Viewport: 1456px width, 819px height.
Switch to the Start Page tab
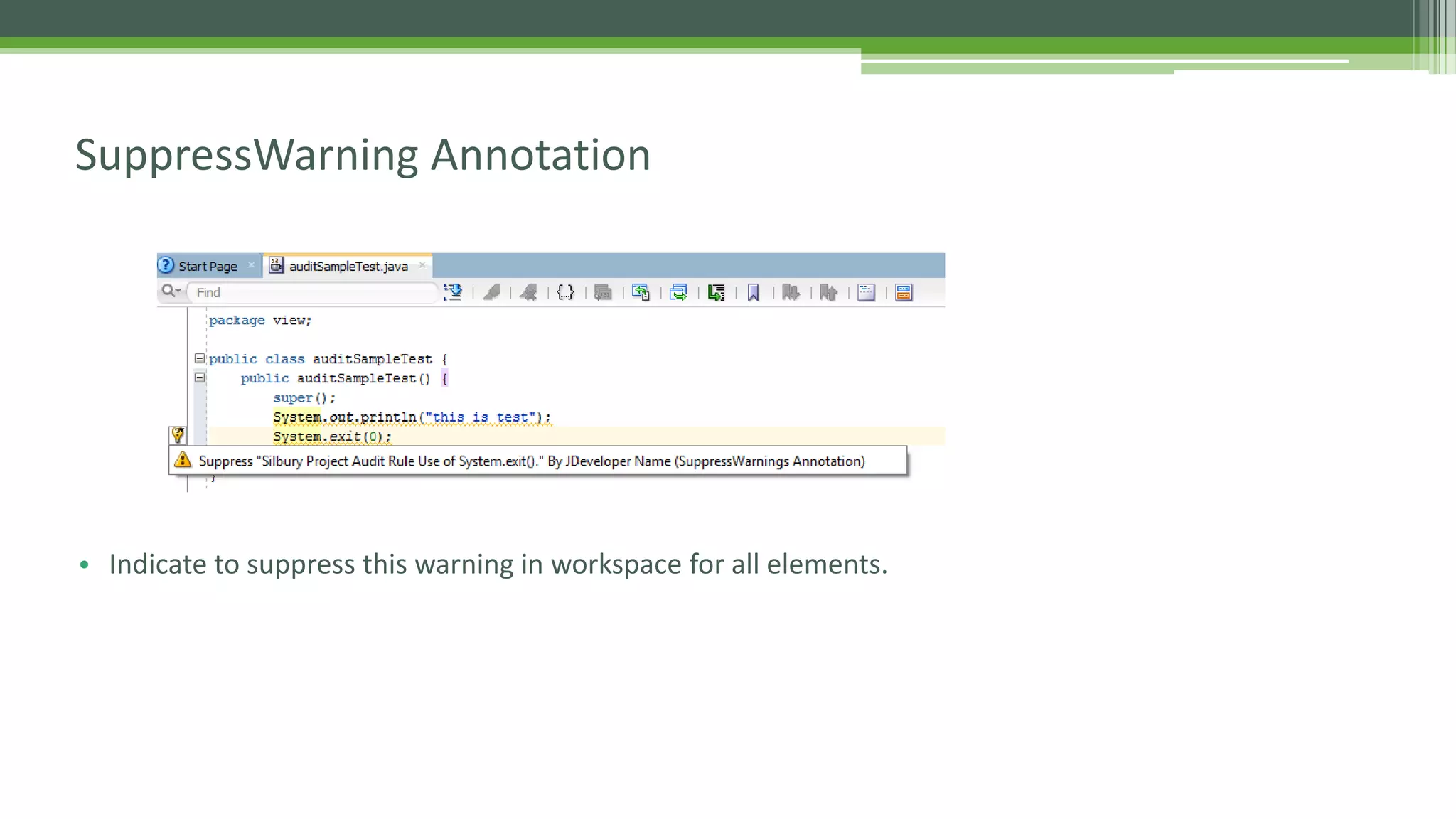(x=207, y=267)
